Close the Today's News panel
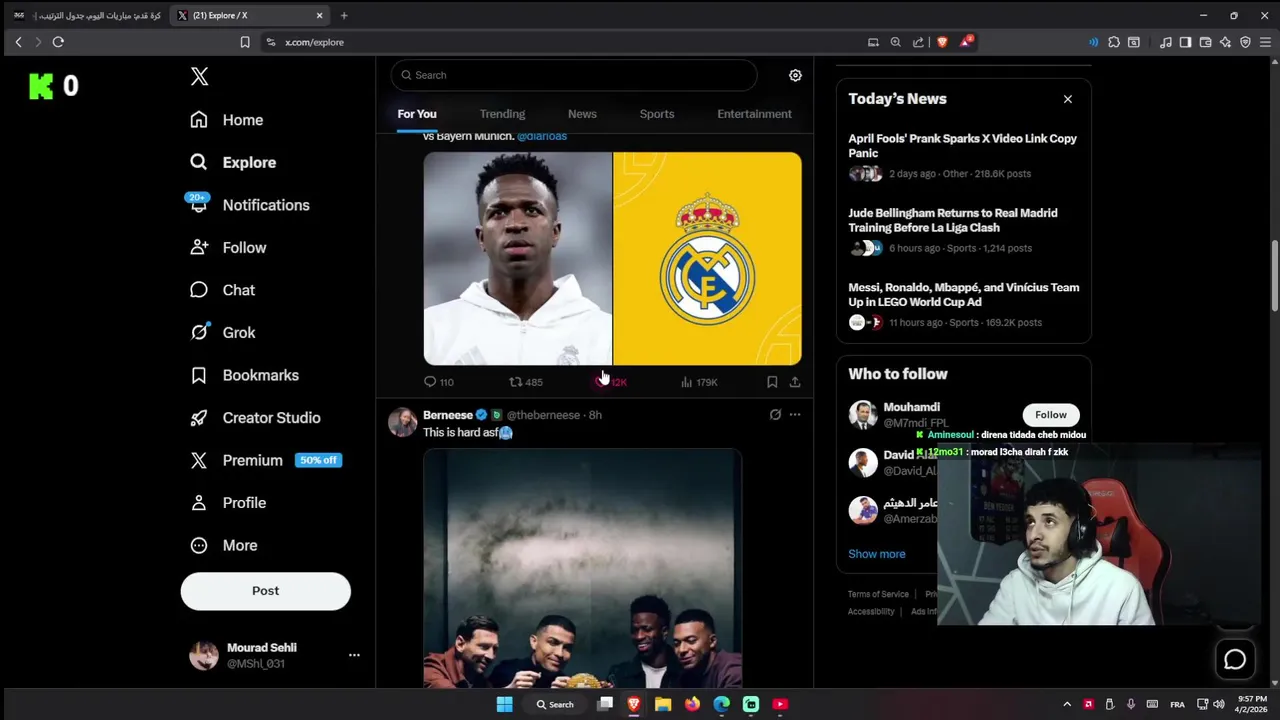The width and height of the screenshot is (1280, 720). (1068, 99)
